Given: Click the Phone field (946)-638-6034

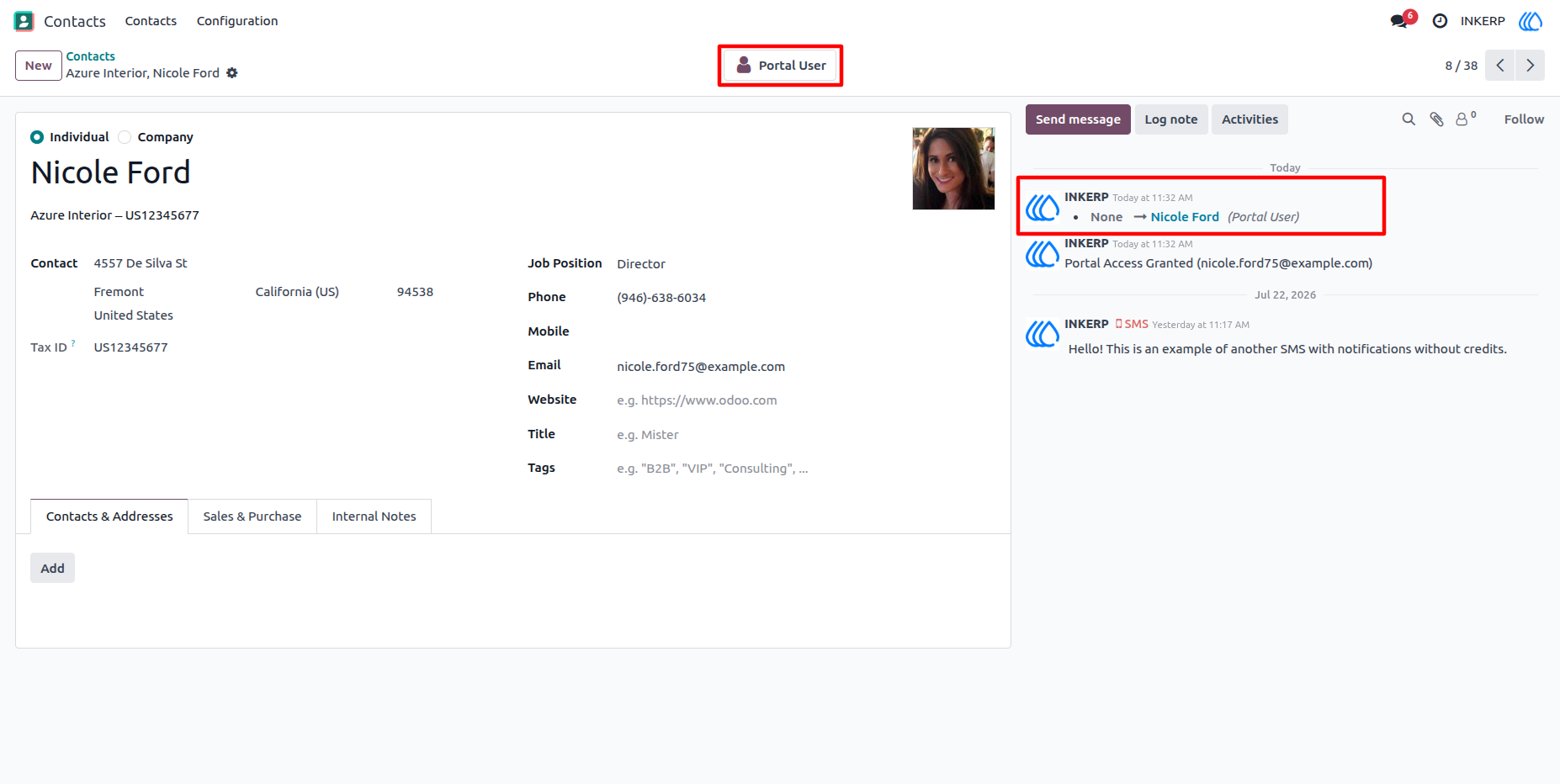Looking at the screenshot, I should coord(805,298).
